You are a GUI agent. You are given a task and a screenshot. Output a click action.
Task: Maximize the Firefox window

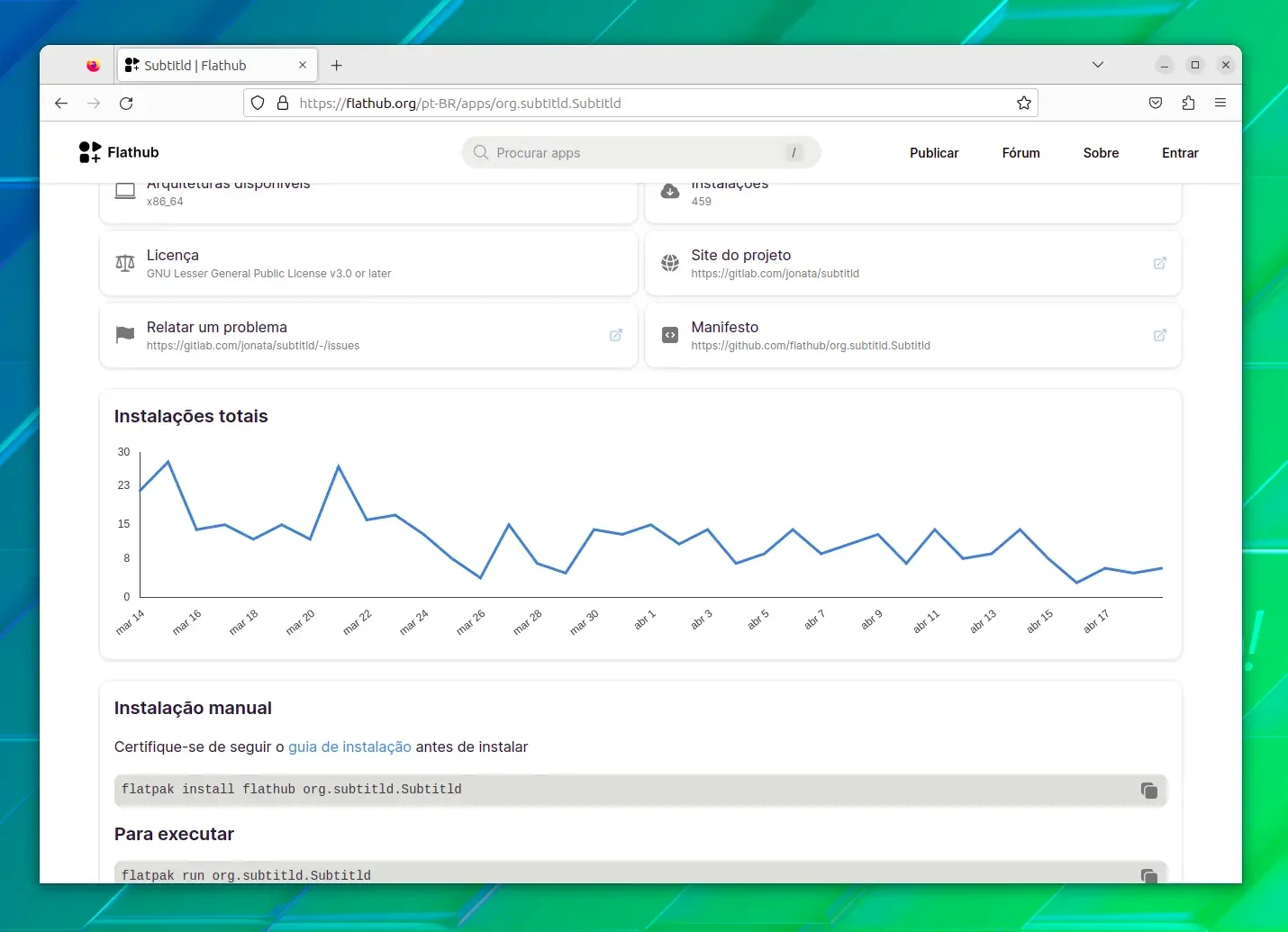coord(1195,65)
